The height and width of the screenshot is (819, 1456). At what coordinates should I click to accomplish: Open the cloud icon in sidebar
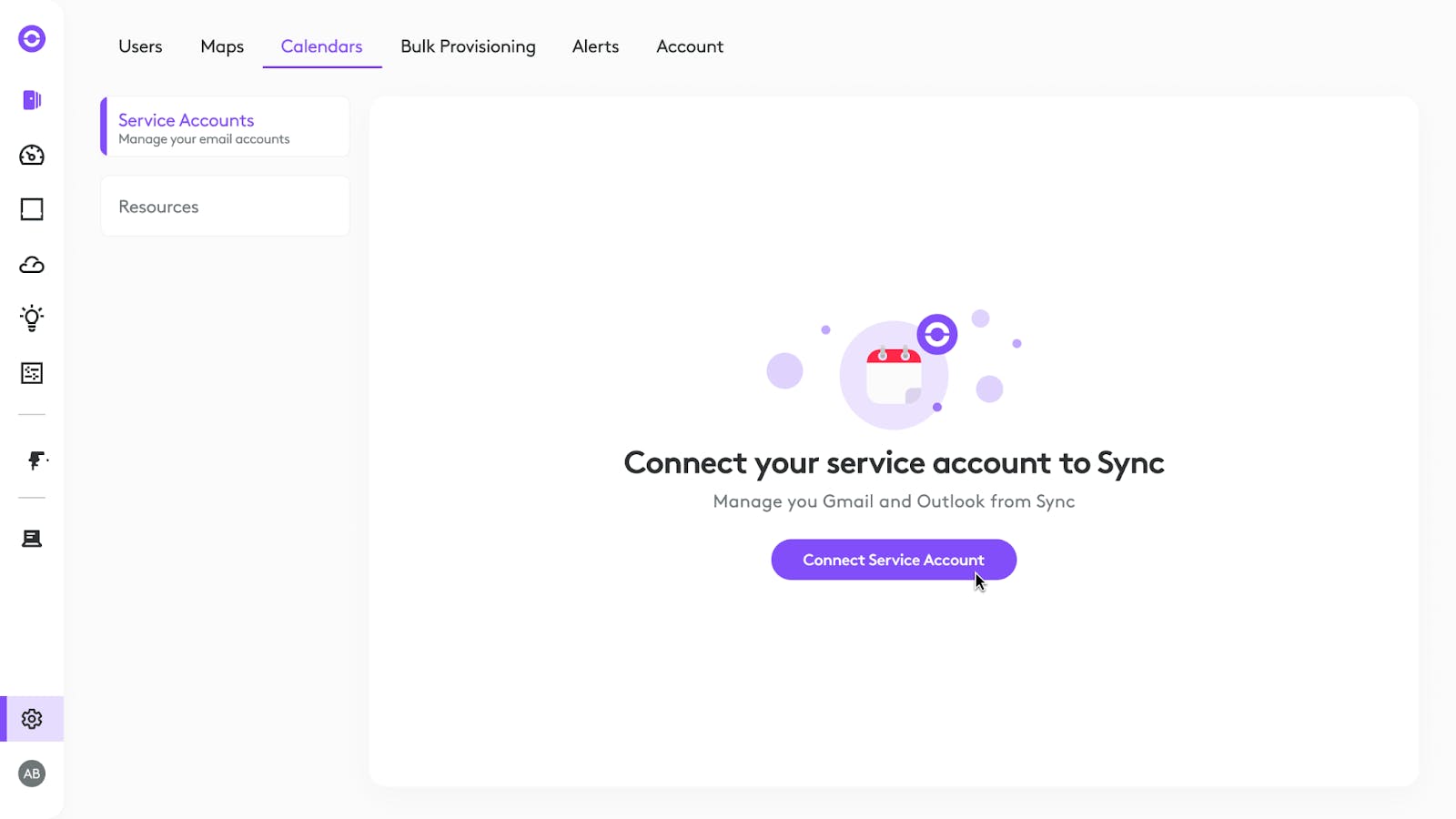(x=32, y=265)
